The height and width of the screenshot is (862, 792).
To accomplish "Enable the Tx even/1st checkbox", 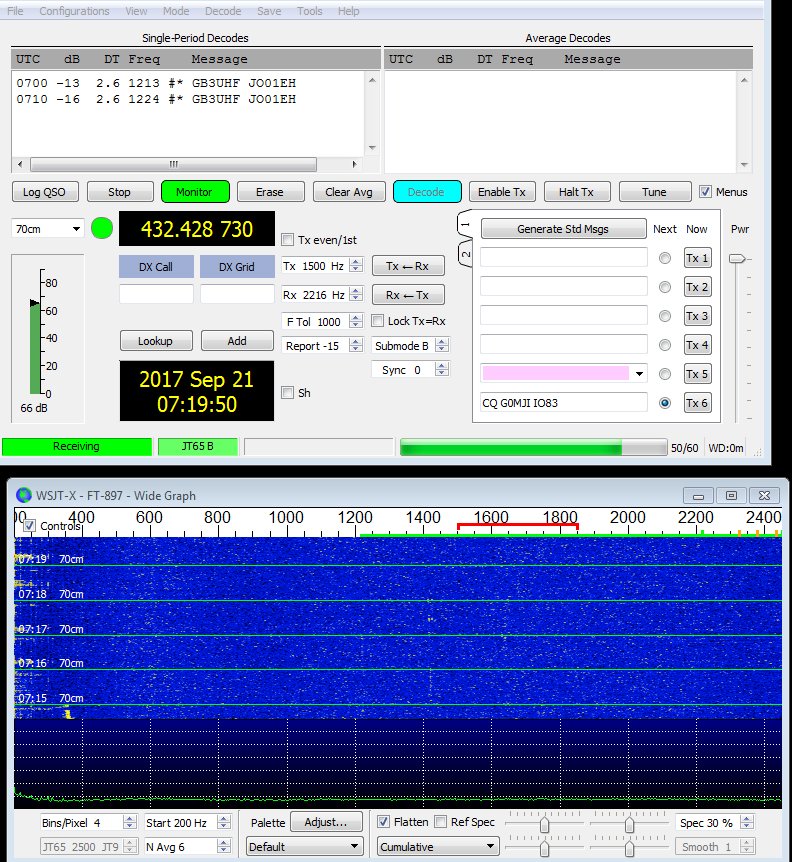I will click(289, 240).
